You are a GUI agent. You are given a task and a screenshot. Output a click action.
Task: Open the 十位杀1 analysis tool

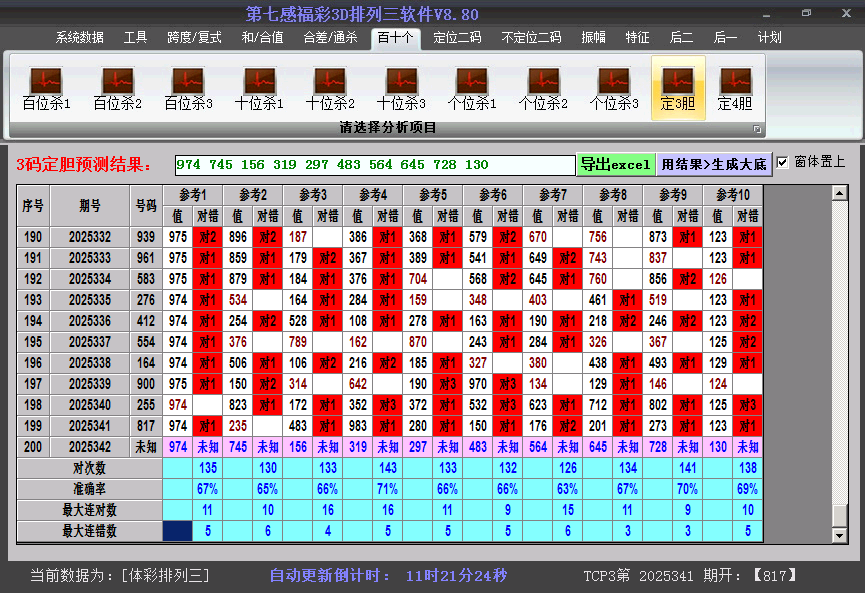(x=259, y=88)
